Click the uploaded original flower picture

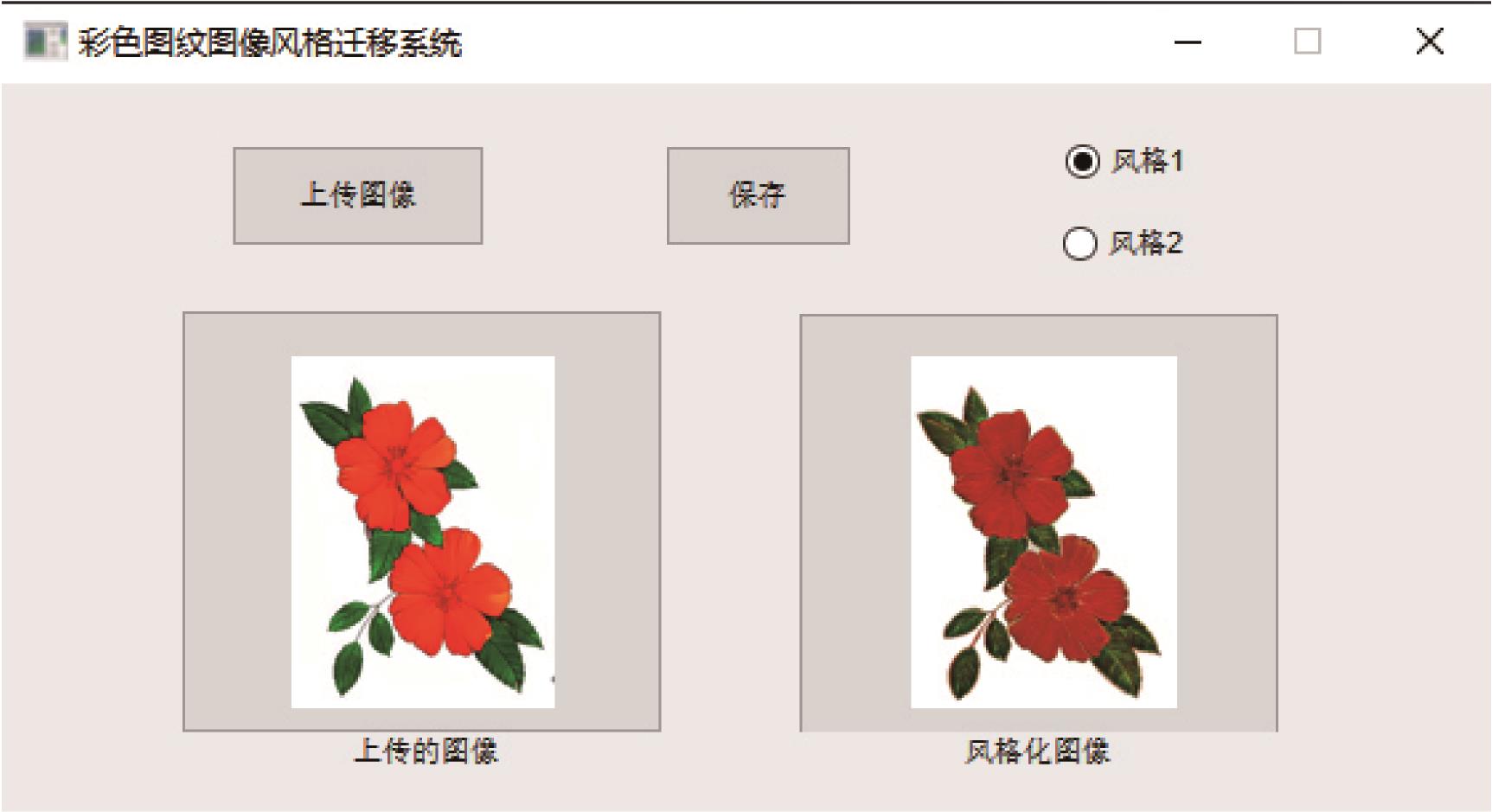coord(423,532)
